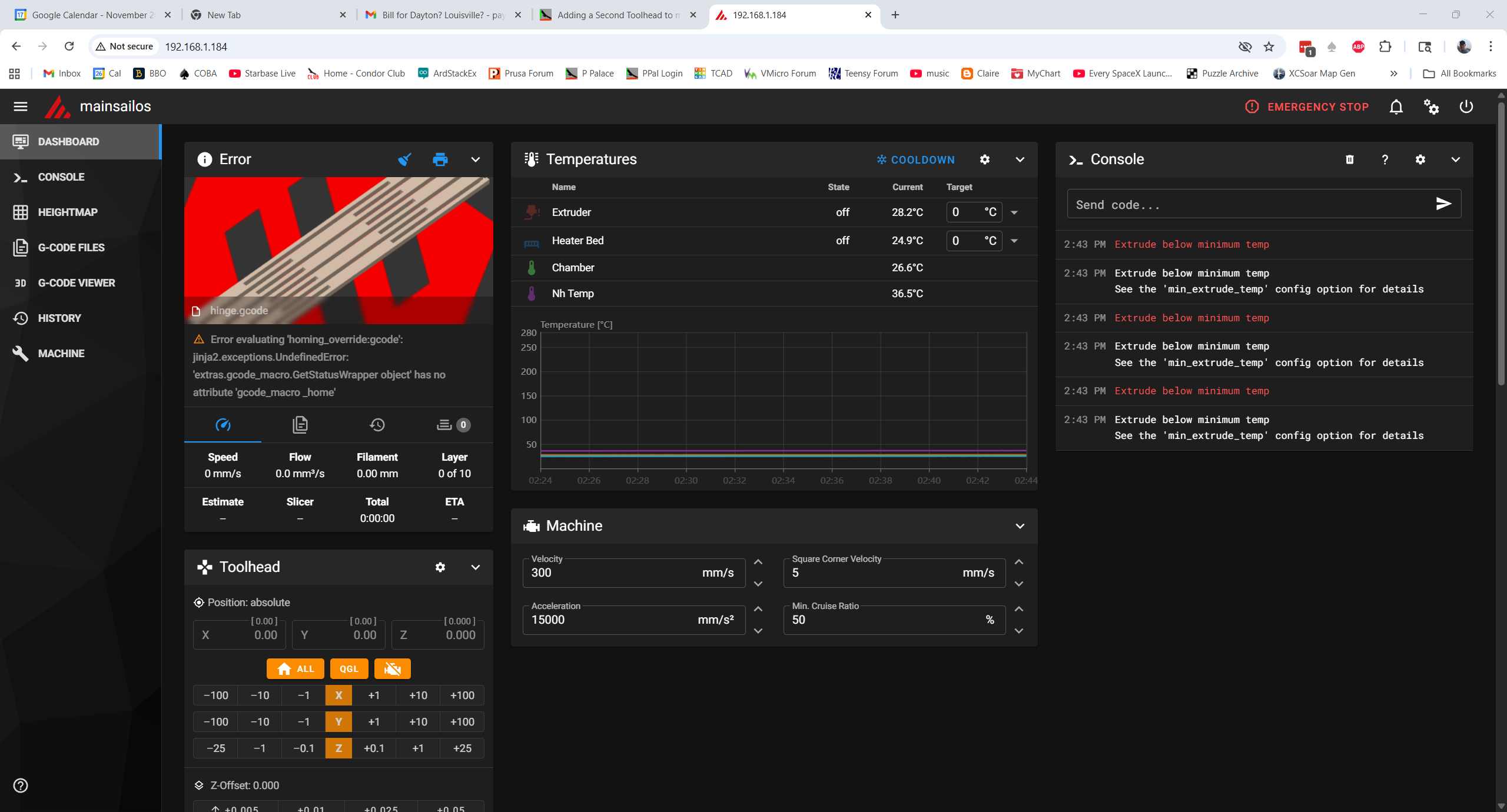Open the notifications bell

[x=1396, y=107]
